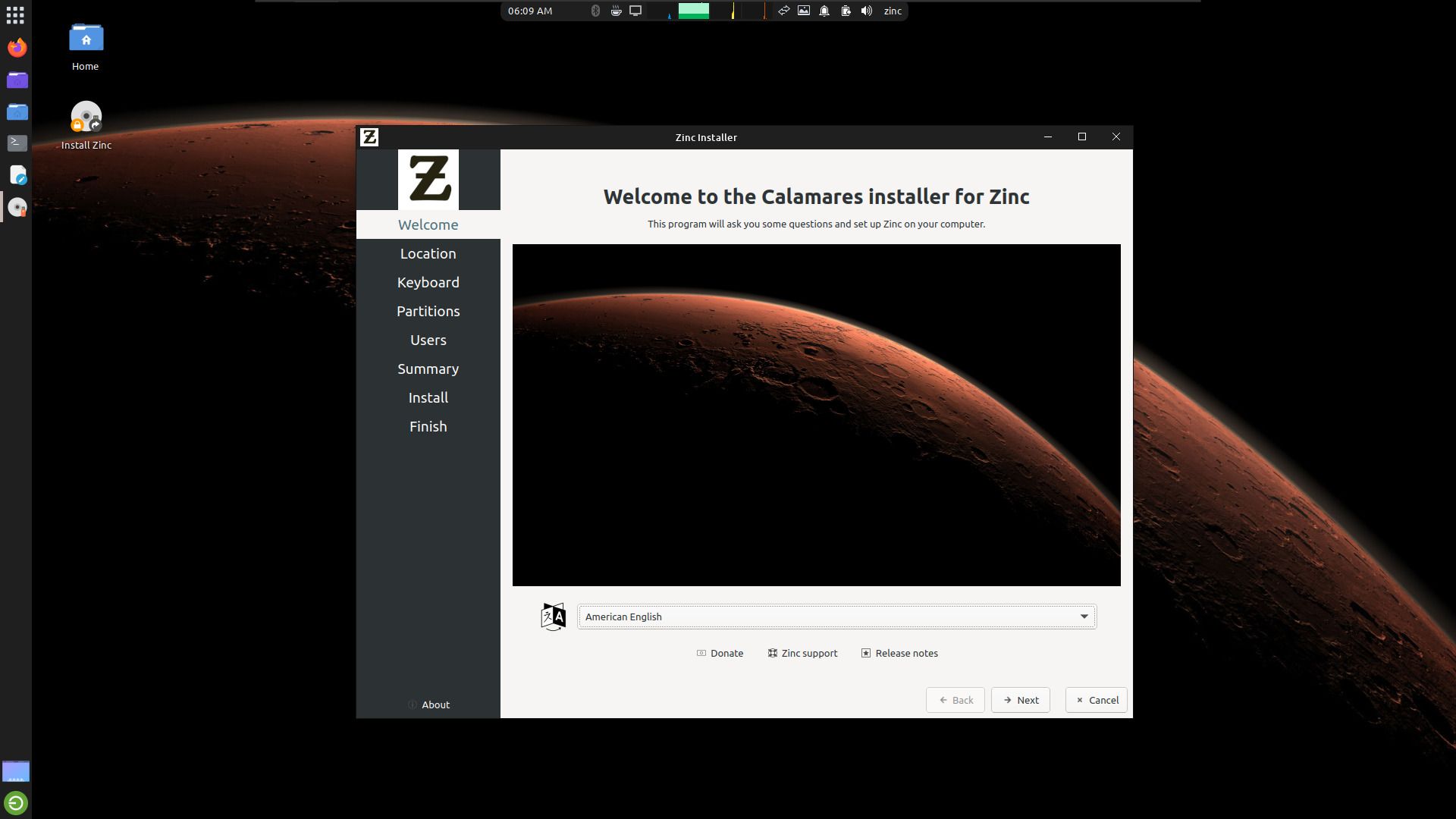Click the app grid launcher icon
The height and width of the screenshot is (819, 1456).
tap(15, 15)
